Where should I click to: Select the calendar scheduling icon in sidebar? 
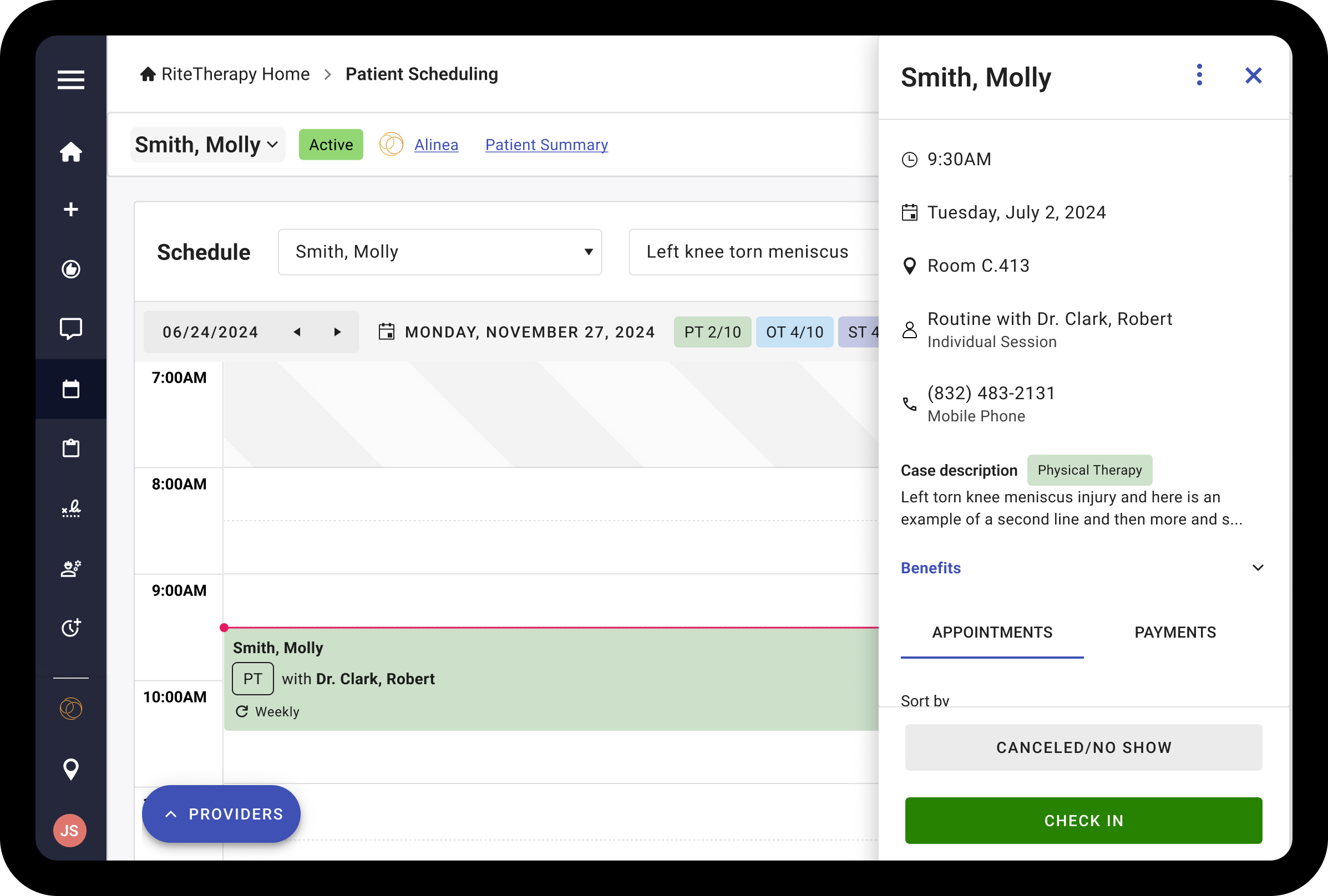click(71, 389)
